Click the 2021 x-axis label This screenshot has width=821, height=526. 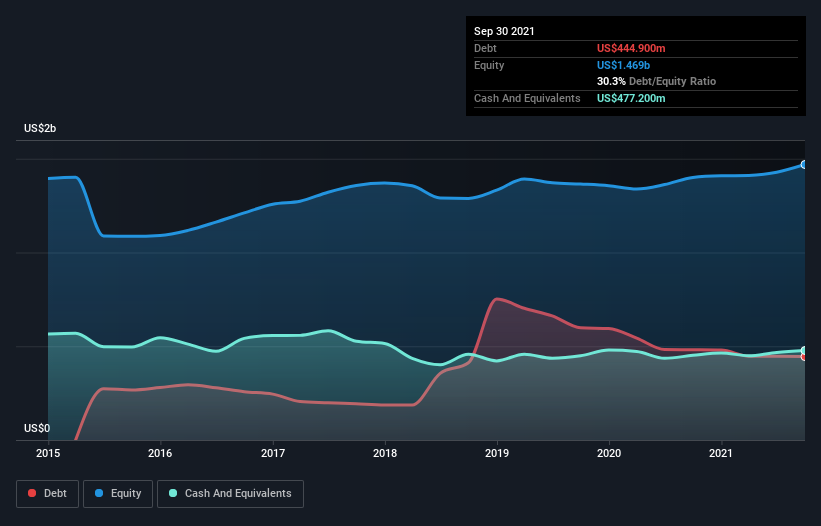pos(721,453)
